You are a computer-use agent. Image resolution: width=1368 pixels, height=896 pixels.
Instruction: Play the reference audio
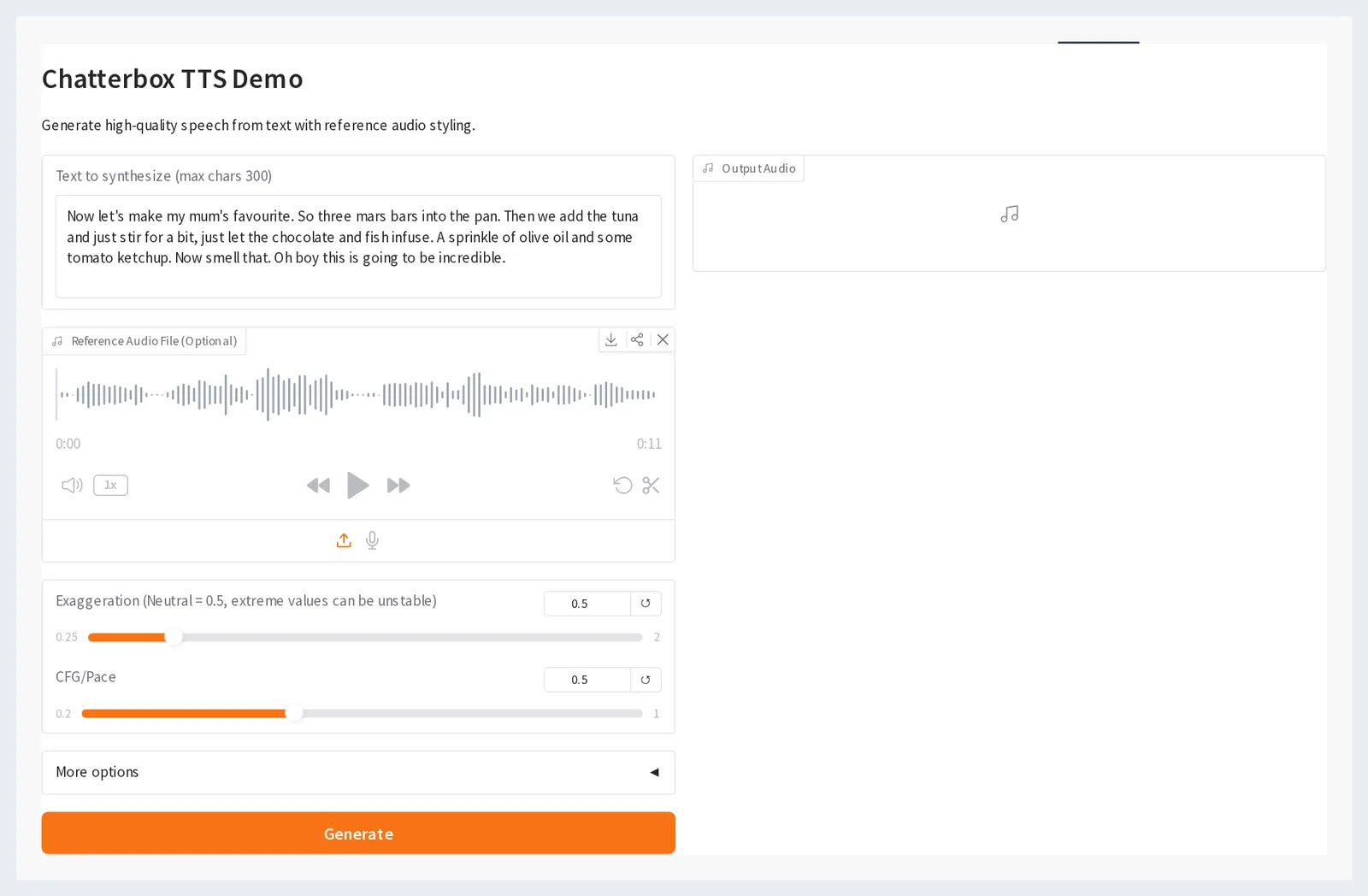click(x=358, y=486)
